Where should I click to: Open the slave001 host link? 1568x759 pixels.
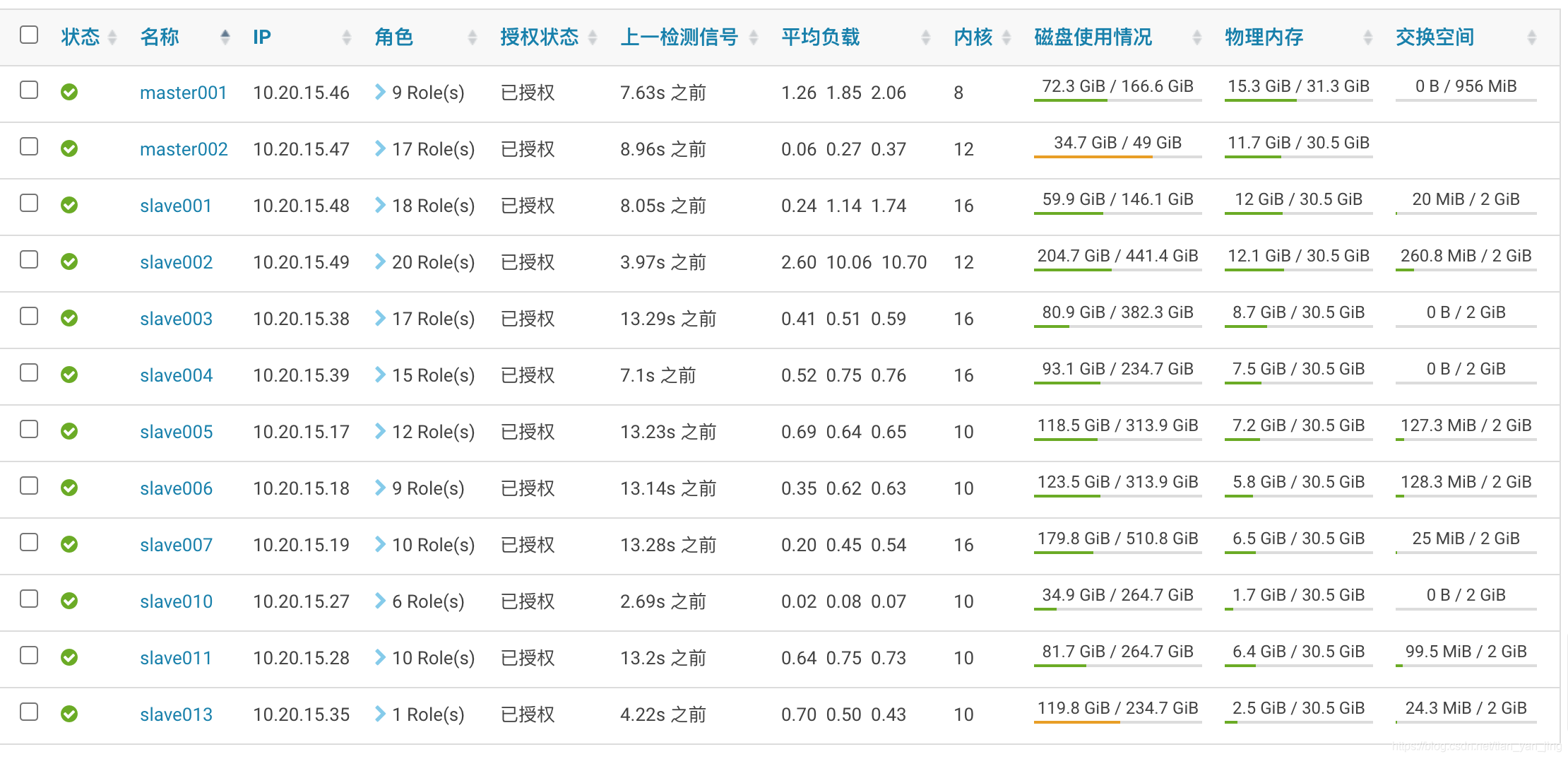(176, 206)
